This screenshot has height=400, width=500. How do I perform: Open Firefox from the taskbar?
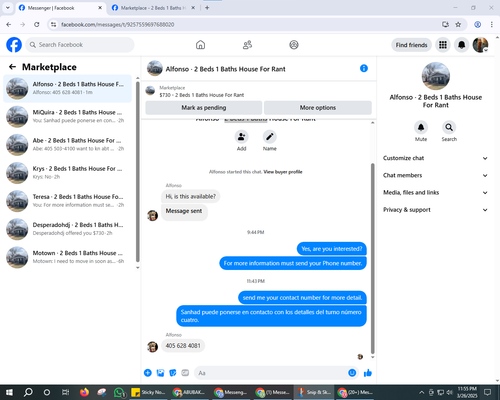tap(84, 392)
